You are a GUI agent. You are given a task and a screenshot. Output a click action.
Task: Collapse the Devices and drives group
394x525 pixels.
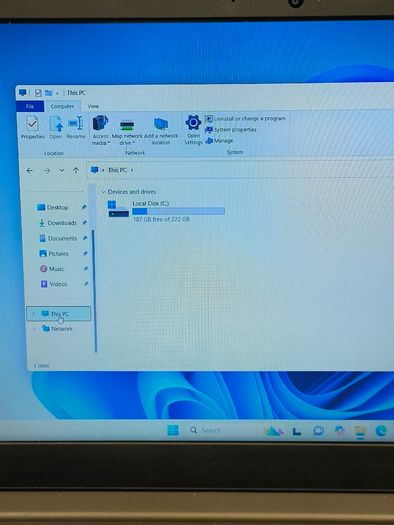tap(103, 192)
